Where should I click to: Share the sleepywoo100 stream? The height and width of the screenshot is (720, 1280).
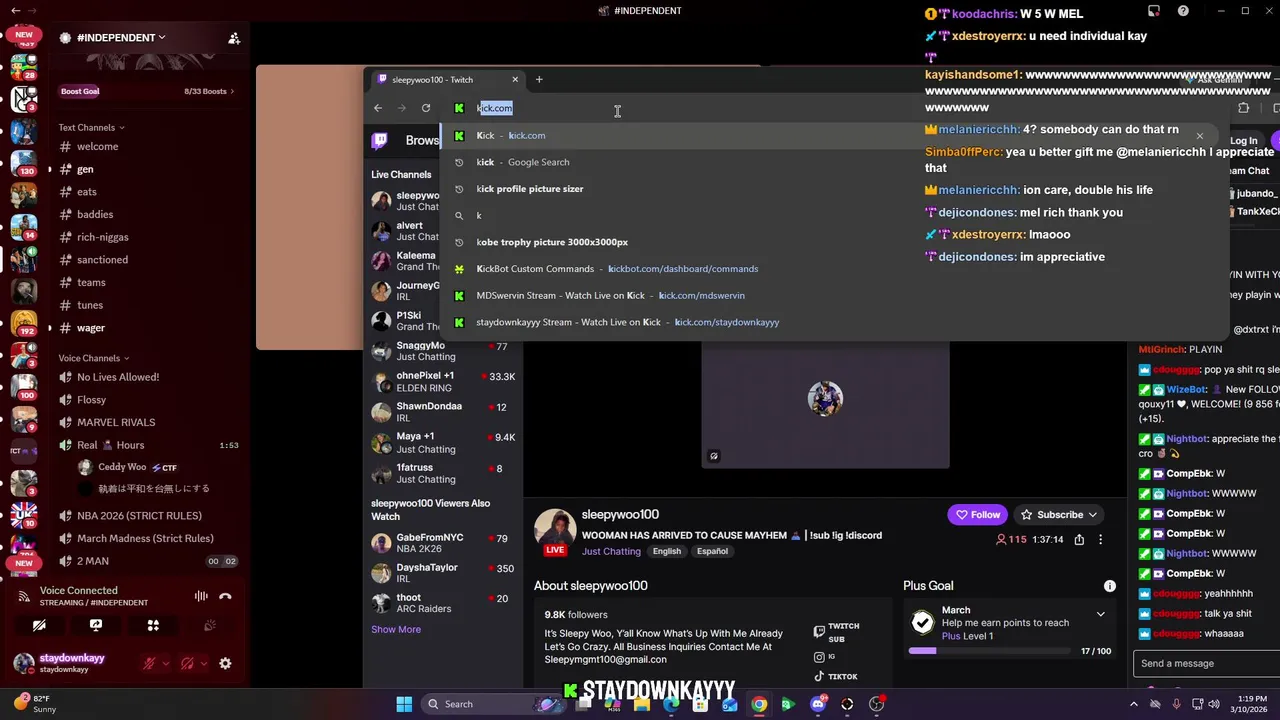[1079, 540]
